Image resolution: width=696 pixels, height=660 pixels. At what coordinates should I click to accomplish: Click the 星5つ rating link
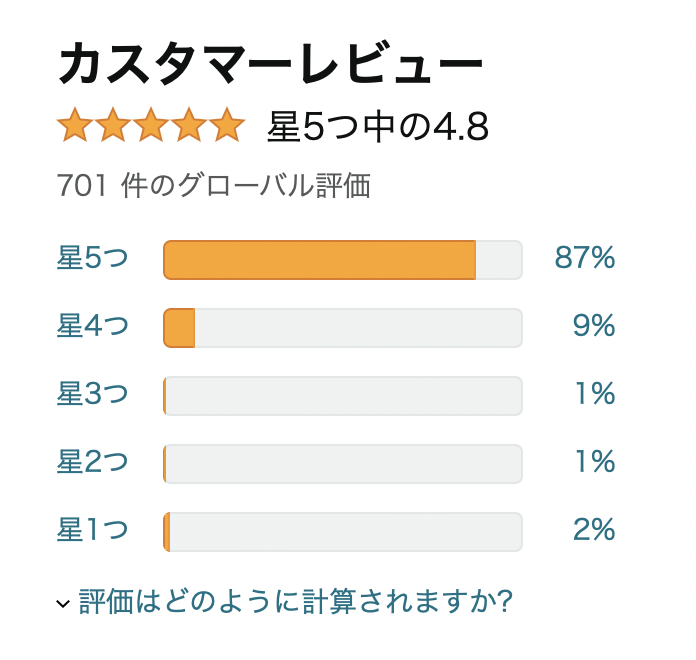click(93, 259)
